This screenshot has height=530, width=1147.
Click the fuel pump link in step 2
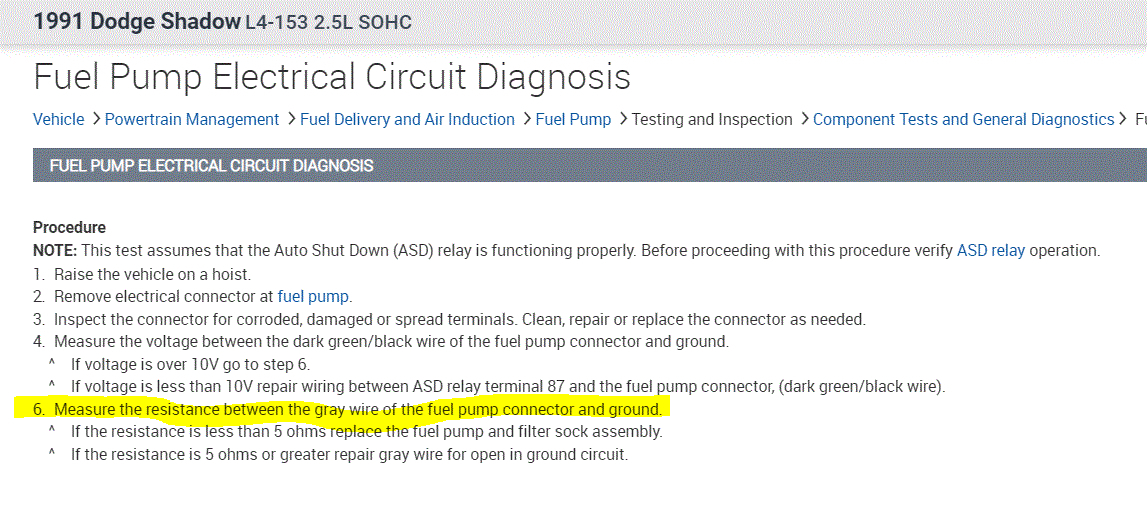[314, 296]
